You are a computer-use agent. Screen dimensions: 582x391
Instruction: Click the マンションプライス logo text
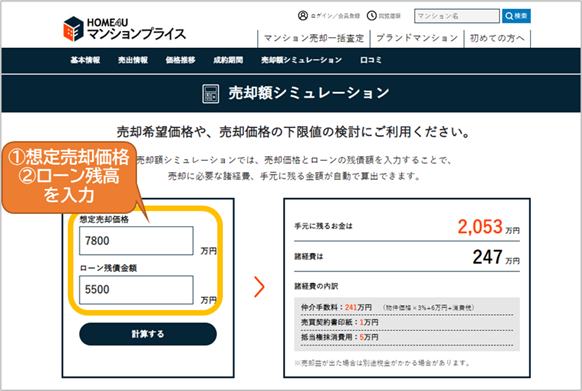click(136, 34)
